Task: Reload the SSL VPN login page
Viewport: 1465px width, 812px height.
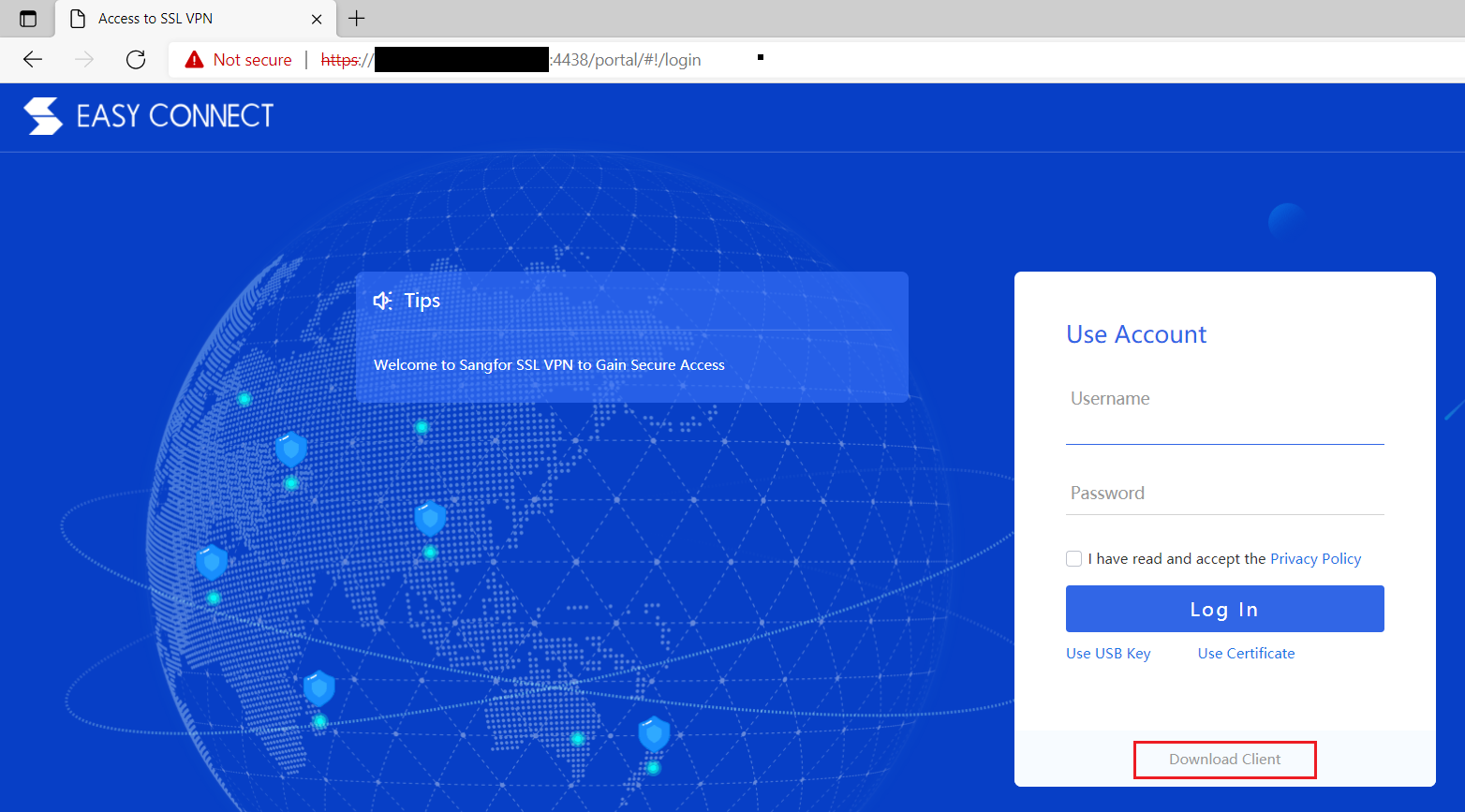Action: [135, 59]
